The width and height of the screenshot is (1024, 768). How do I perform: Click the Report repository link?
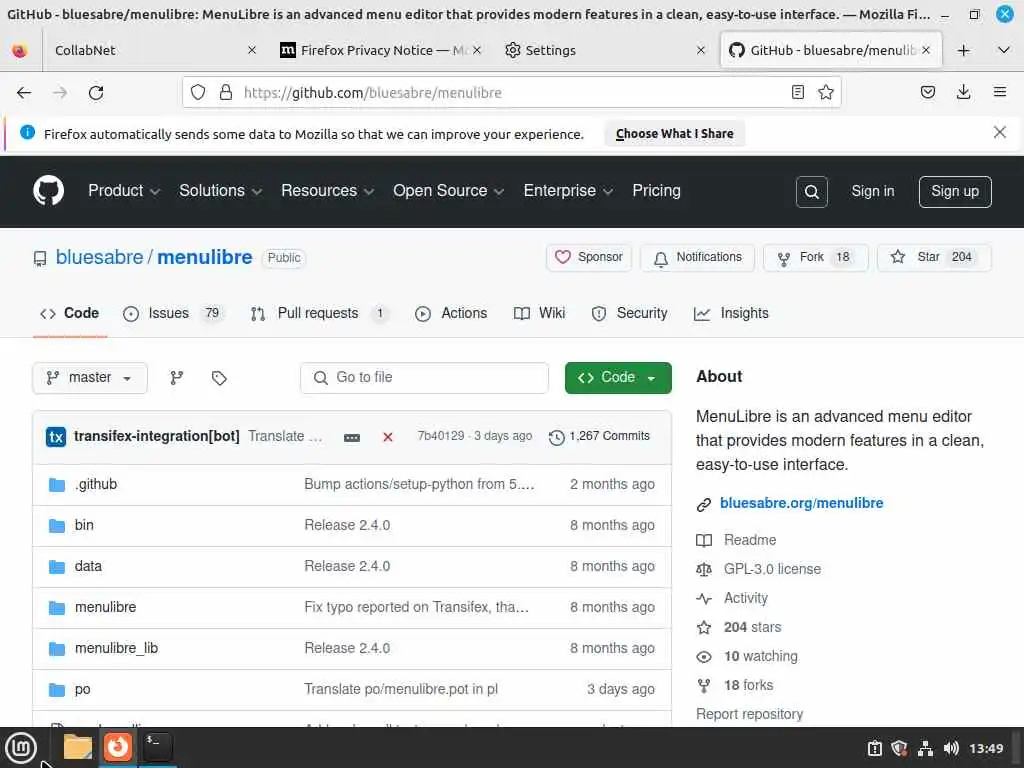749,714
